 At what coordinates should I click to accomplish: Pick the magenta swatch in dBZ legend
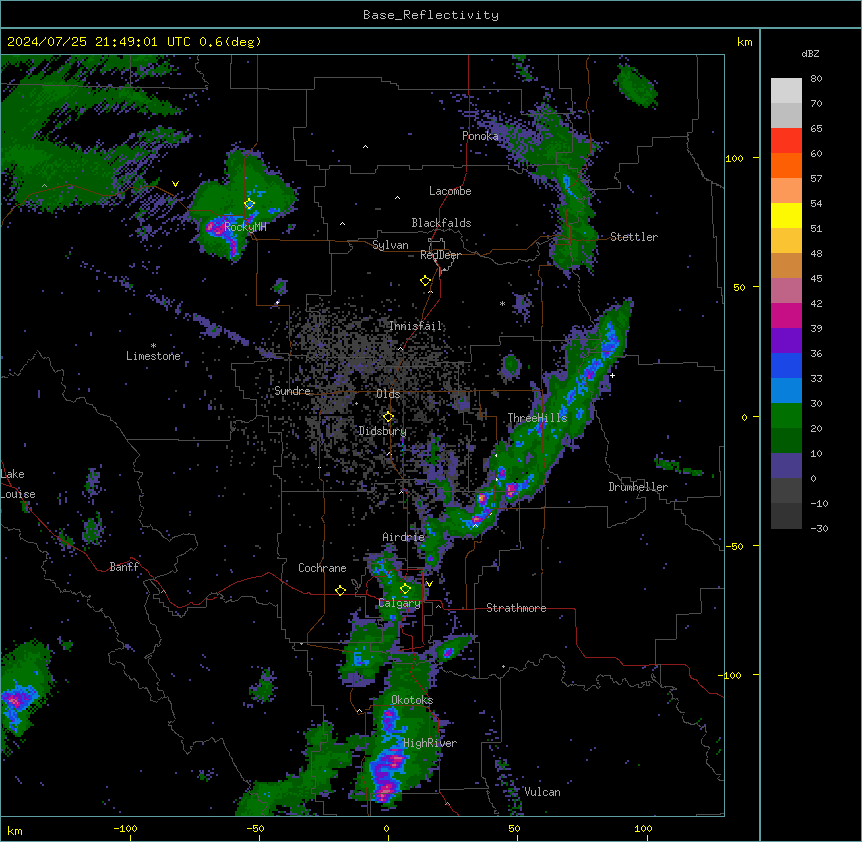point(786,315)
